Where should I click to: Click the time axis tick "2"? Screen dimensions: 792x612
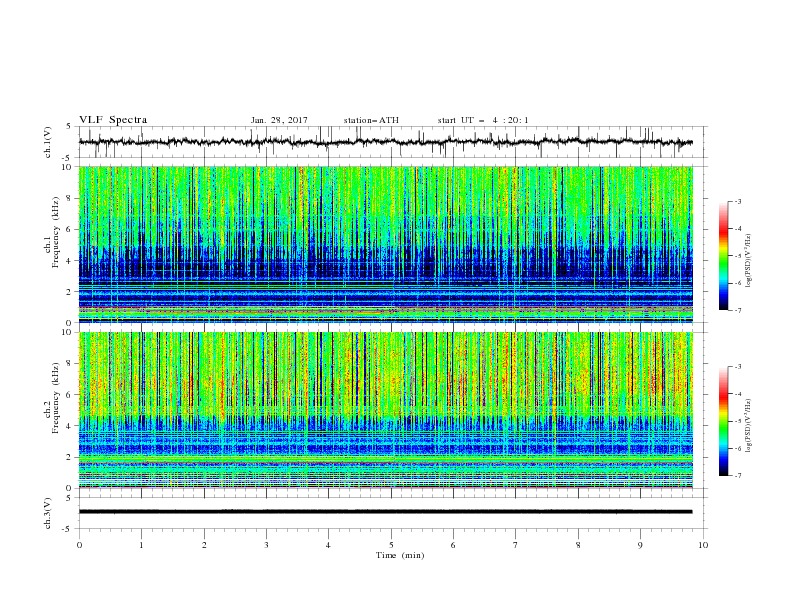[x=204, y=545]
